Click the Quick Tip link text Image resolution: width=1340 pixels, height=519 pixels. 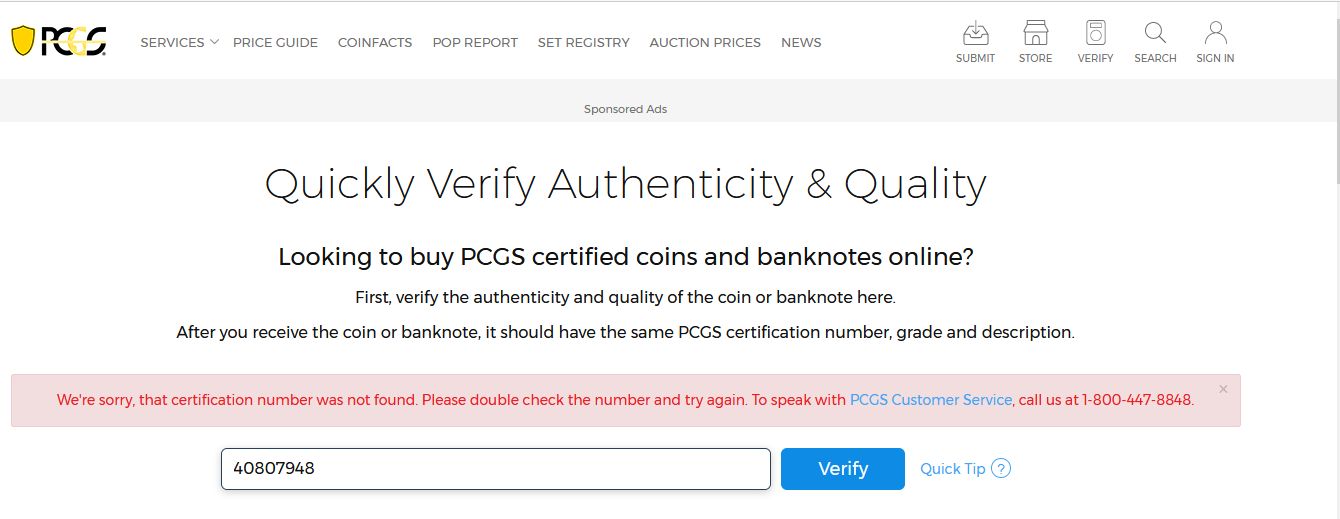(952, 469)
